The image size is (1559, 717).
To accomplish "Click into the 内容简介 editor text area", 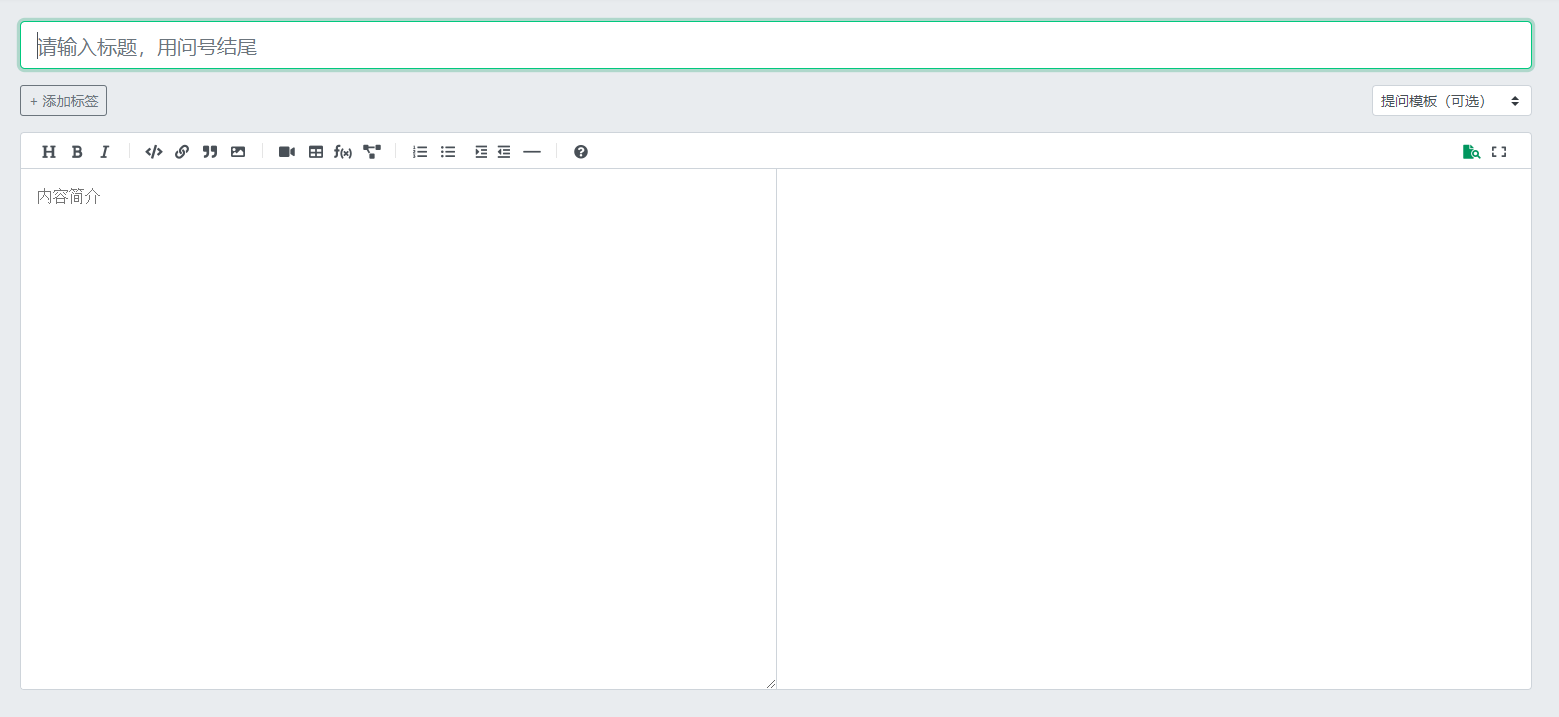I will (398, 428).
